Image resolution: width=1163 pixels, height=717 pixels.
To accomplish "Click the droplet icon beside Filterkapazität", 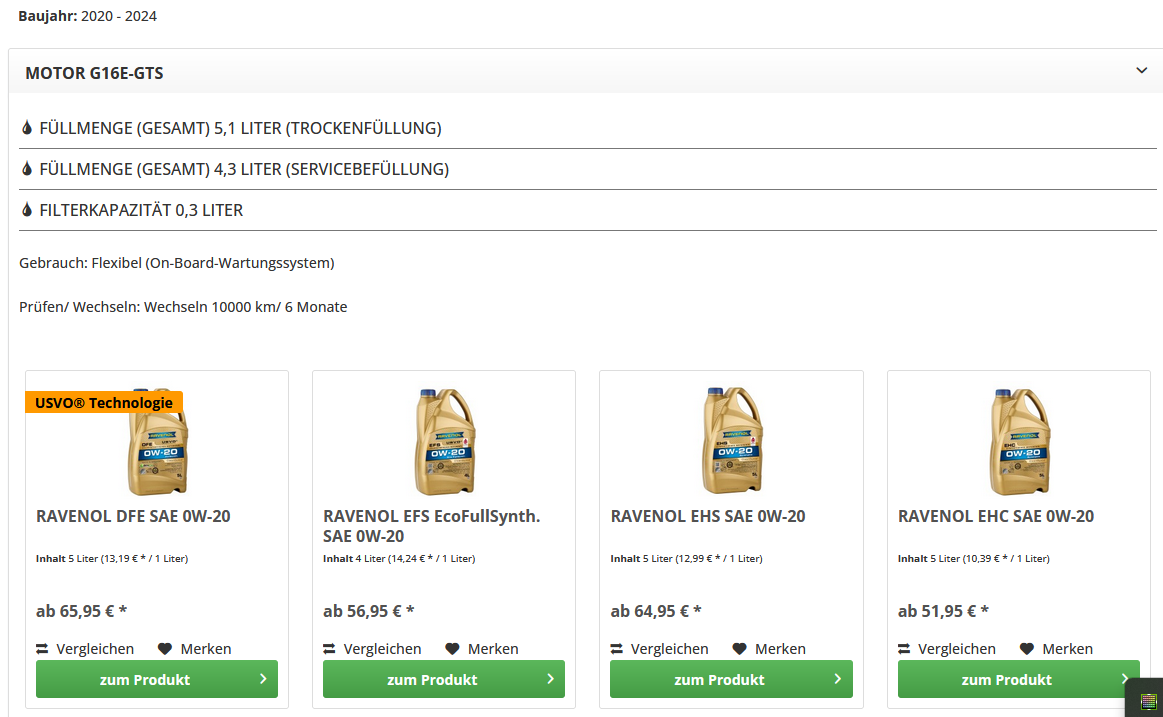I will tap(27, 209).
